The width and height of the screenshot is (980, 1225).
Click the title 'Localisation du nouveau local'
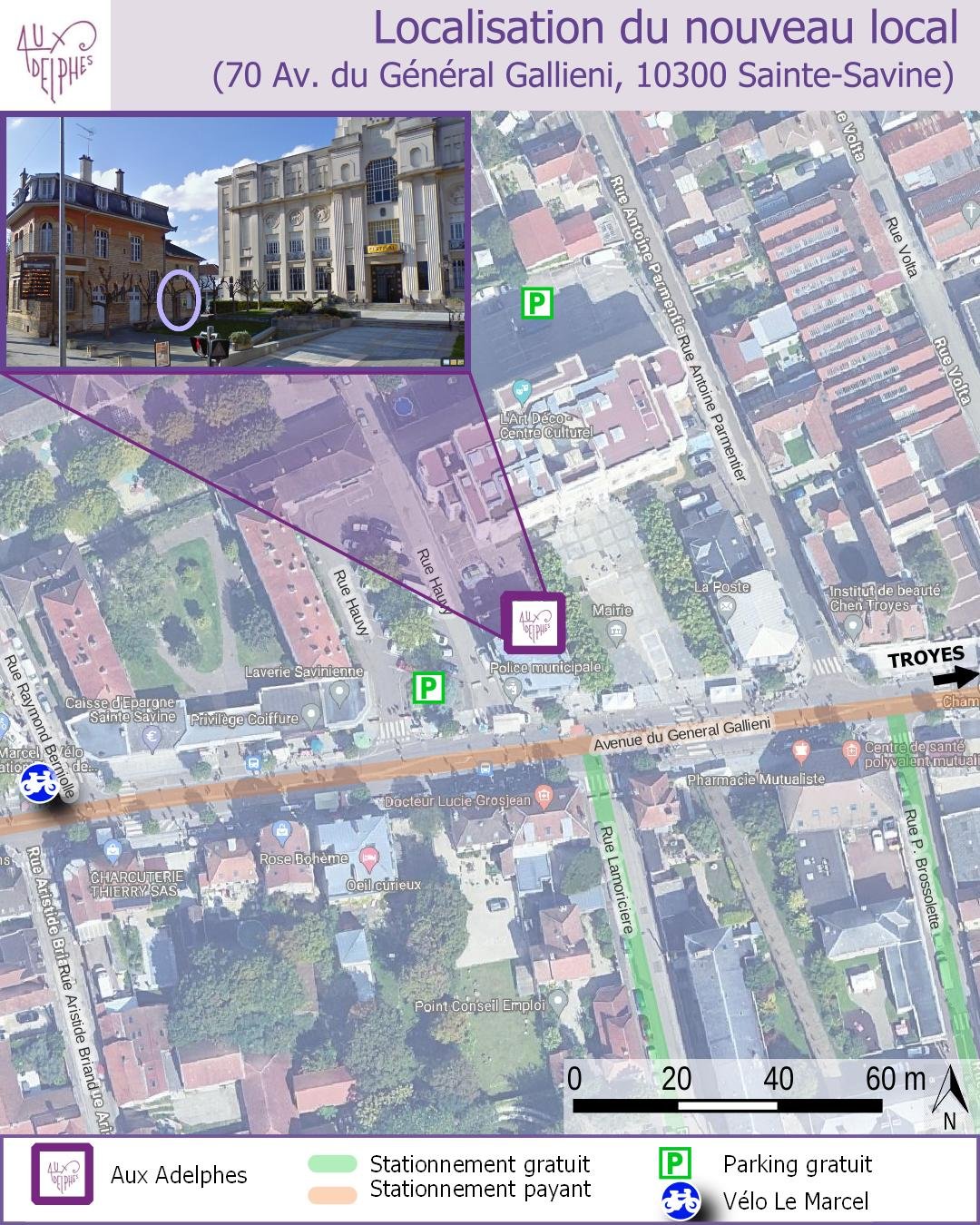tap(666, 28)
